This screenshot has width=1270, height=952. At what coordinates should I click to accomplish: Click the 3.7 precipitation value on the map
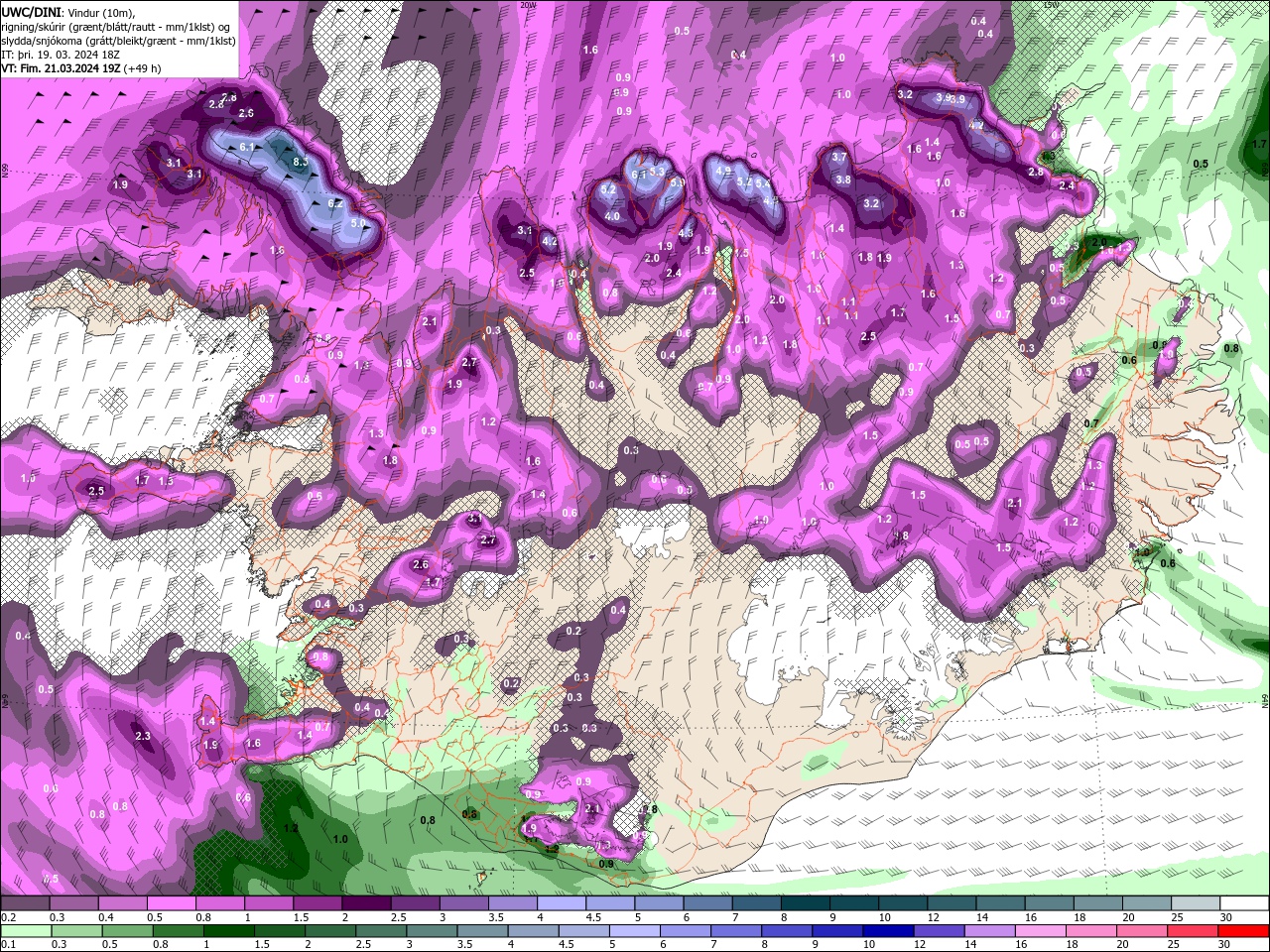coord(839,157)
